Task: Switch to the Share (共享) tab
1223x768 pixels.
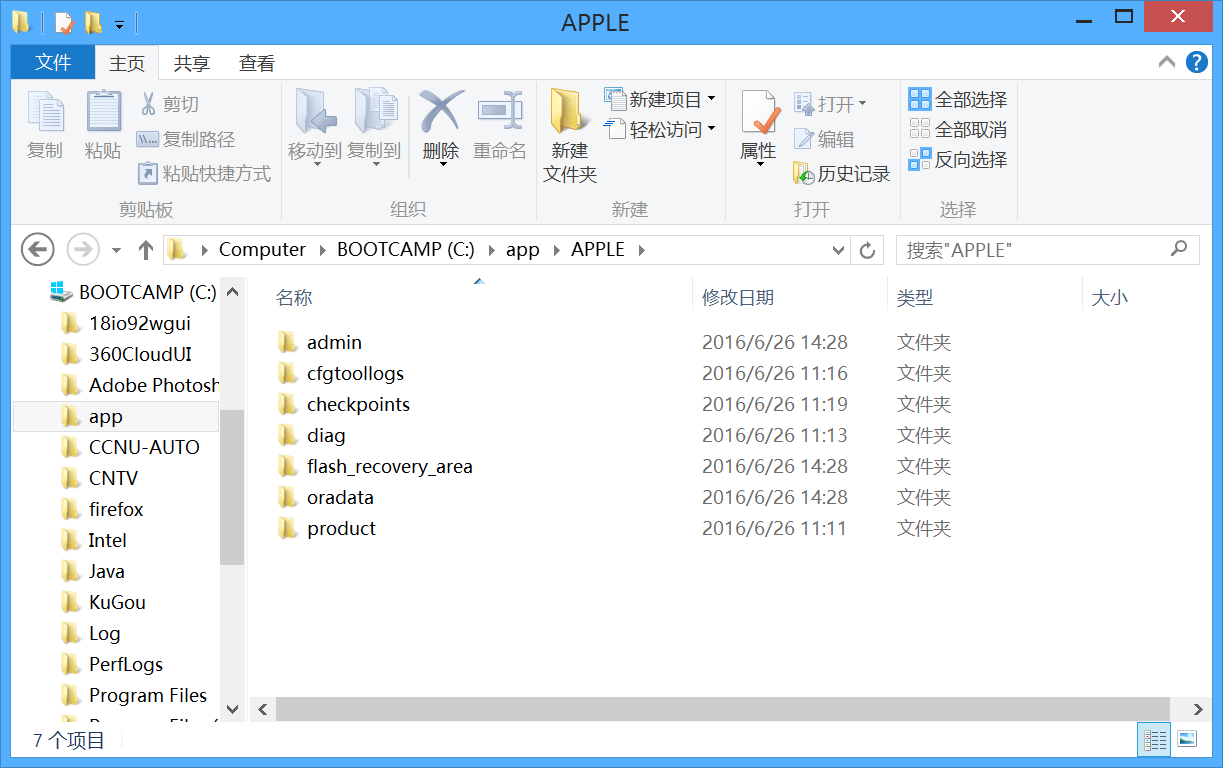Action: (191, 63)
